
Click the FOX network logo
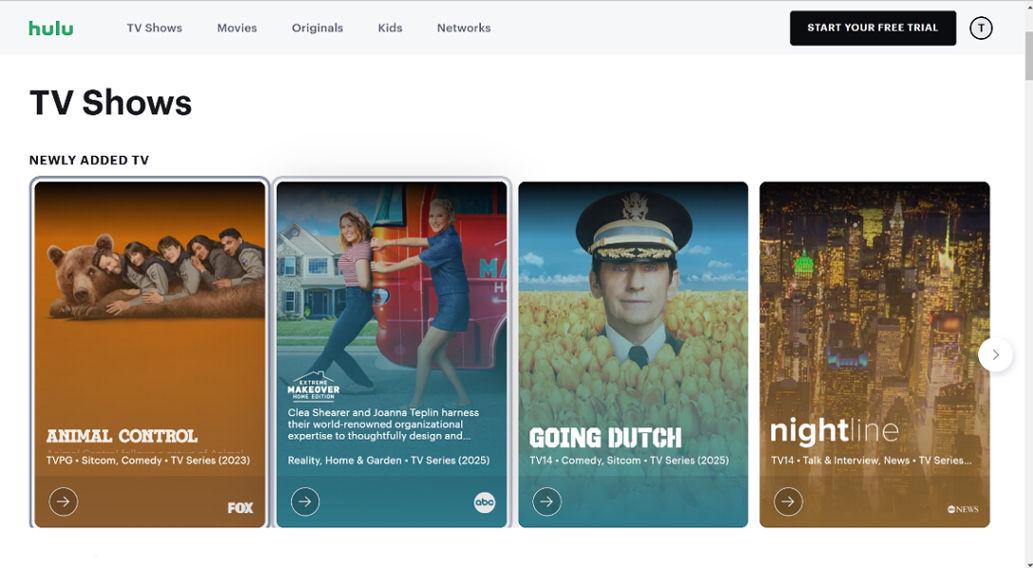click(240, 508)
